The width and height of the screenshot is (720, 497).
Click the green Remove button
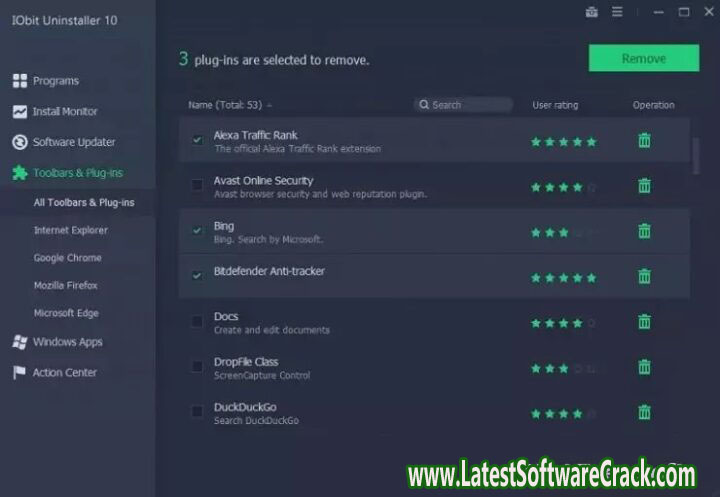click(644, 58)
